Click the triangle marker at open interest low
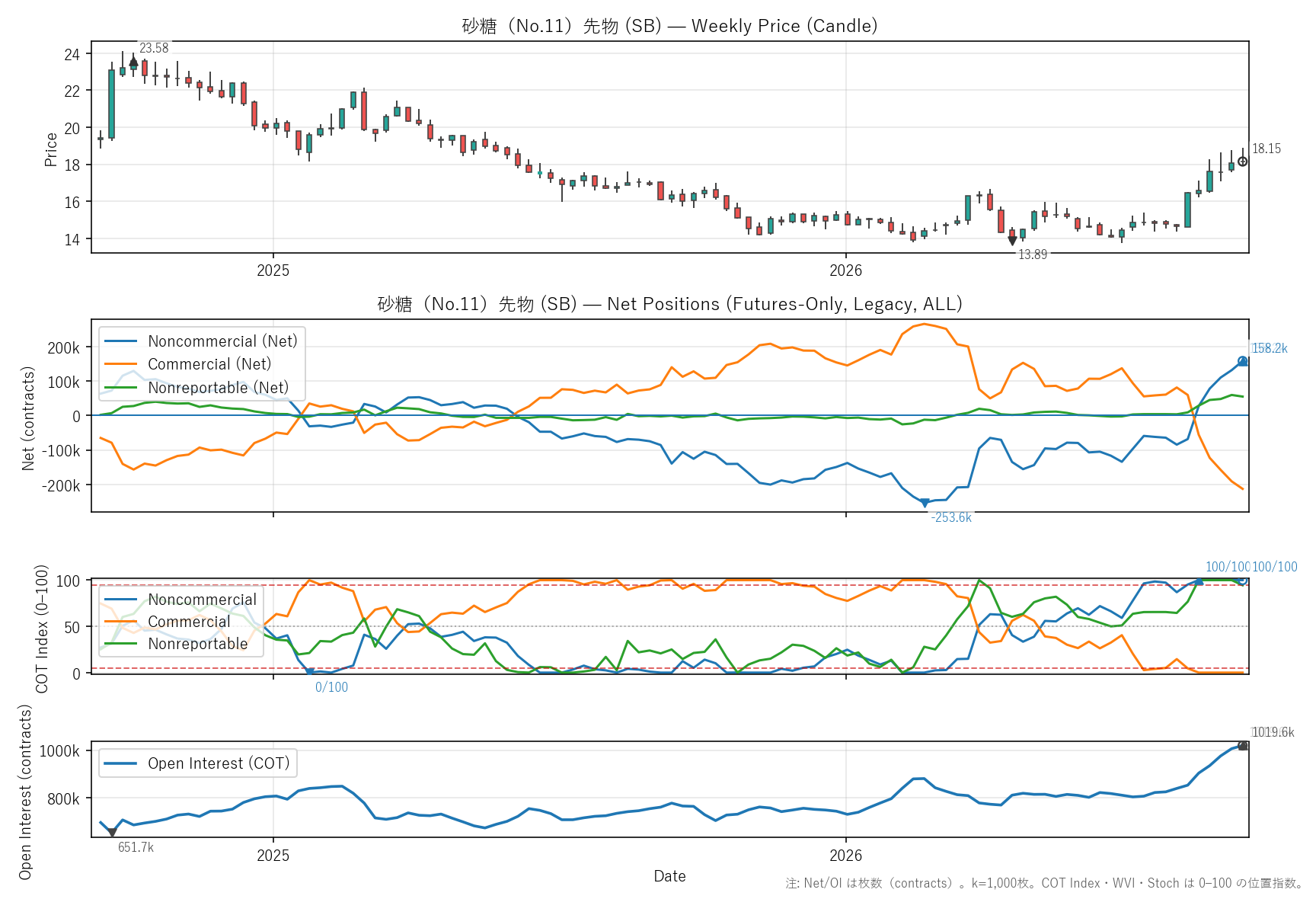The width and height of the screenshot is (1316, 899). point(112,833)
